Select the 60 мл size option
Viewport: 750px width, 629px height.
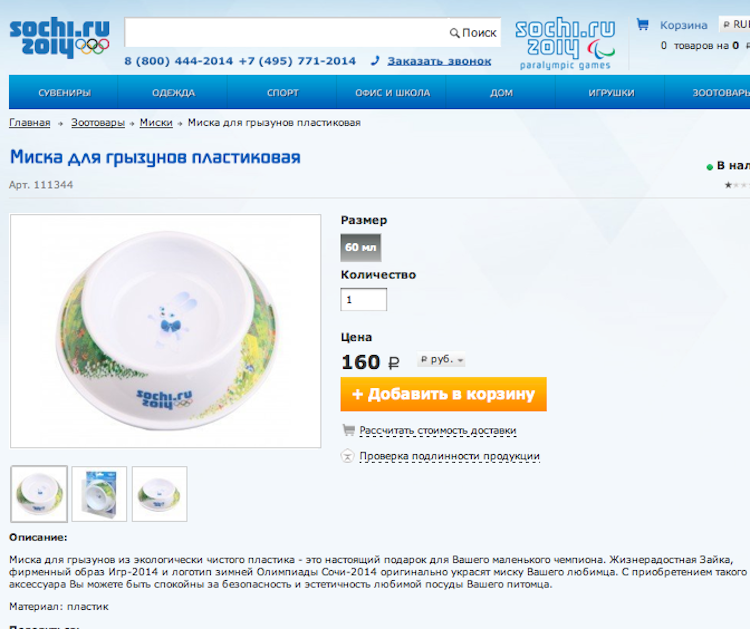361,247
